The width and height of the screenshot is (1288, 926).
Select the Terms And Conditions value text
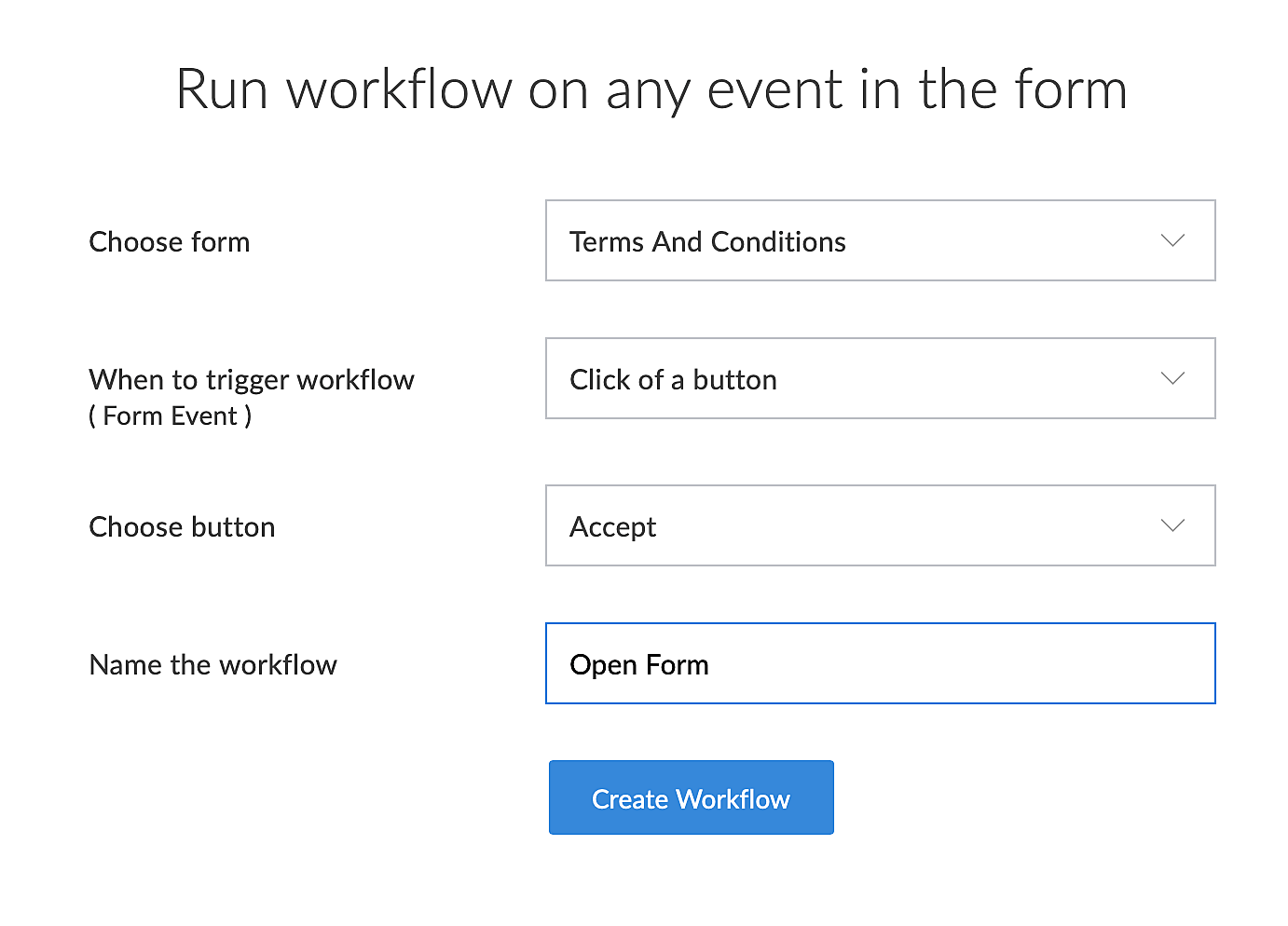(707, 242)
